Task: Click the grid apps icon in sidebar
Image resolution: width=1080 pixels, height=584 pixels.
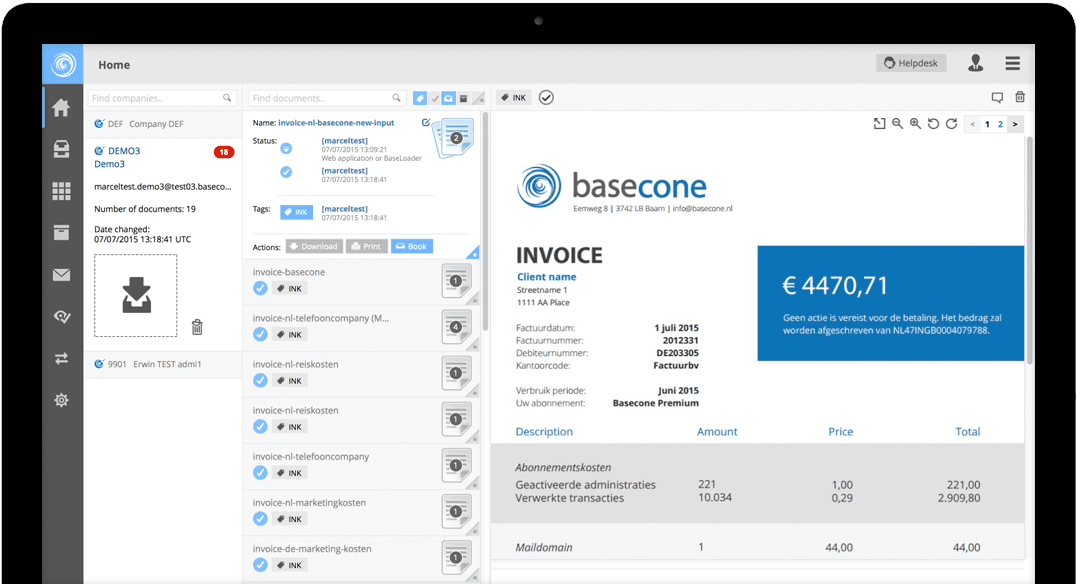Action: point(62,191)
